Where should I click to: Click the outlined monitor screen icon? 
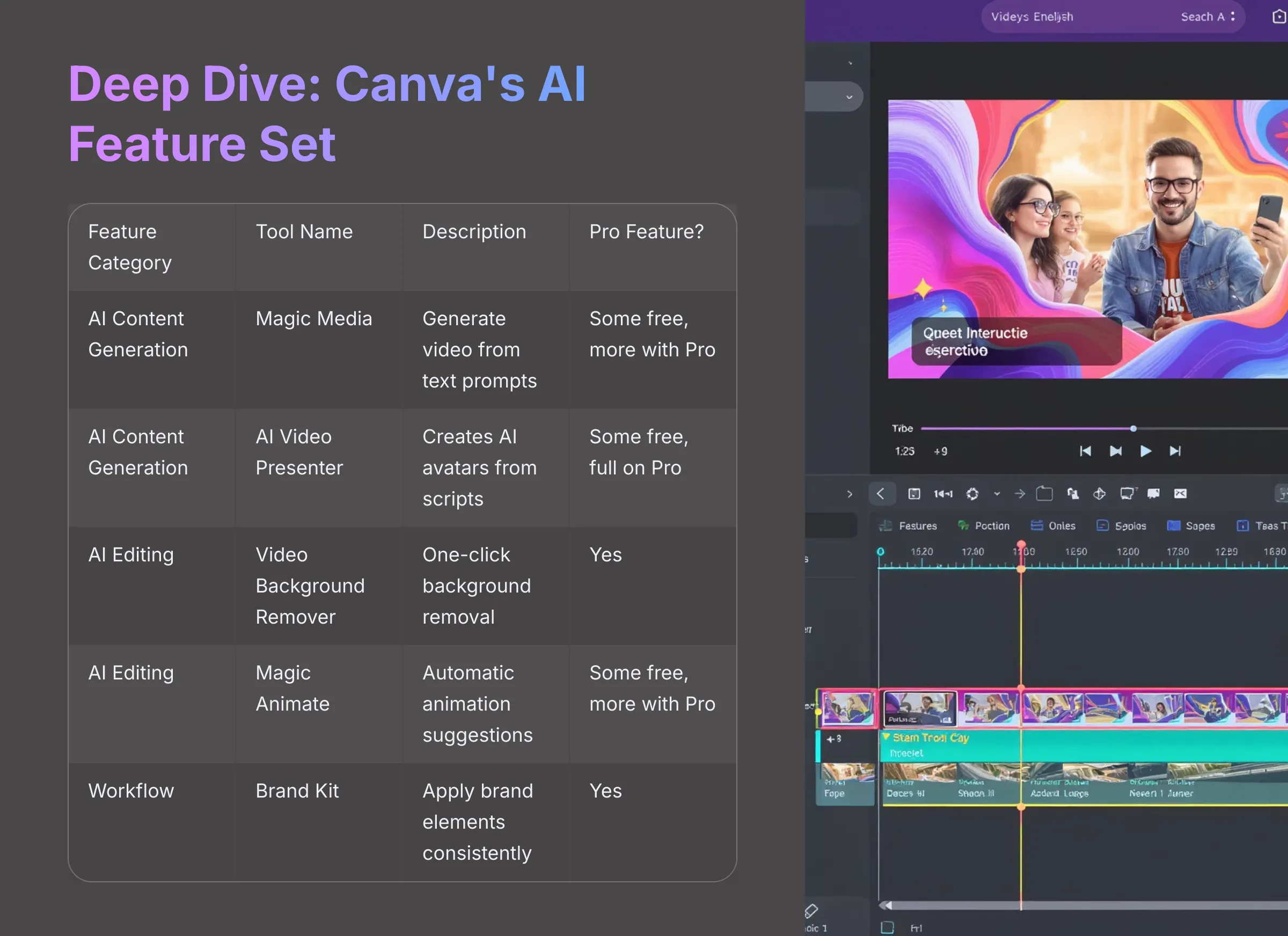click(1126, 493)
